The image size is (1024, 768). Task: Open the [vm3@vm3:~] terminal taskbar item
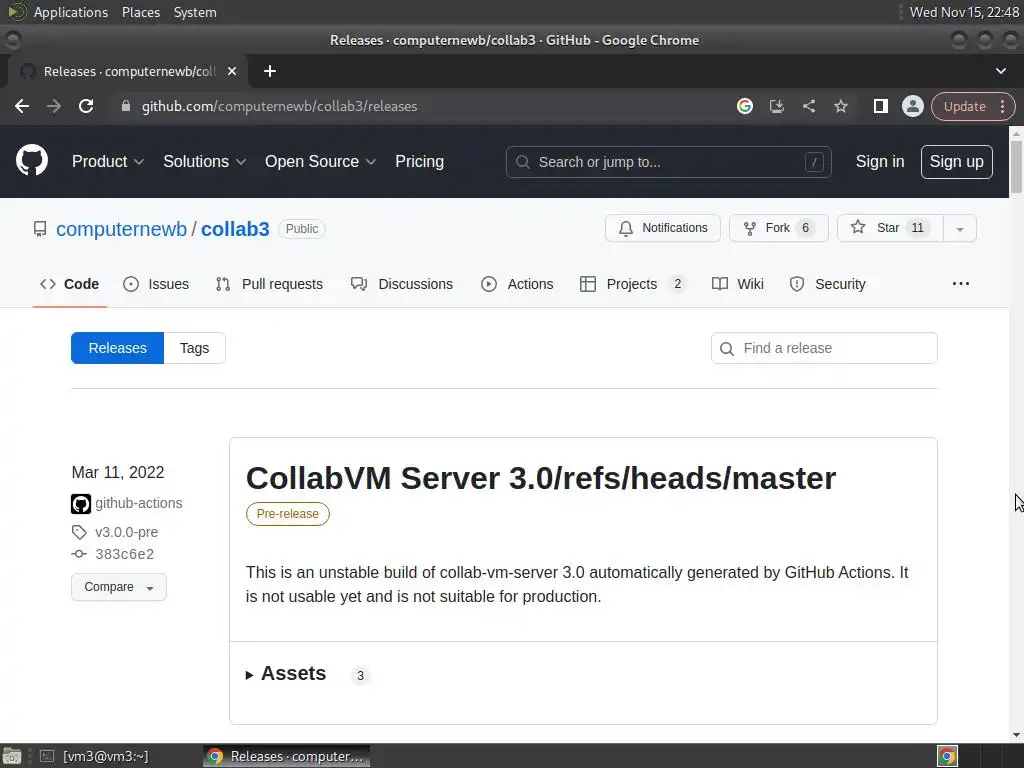(x=95, y=756)
